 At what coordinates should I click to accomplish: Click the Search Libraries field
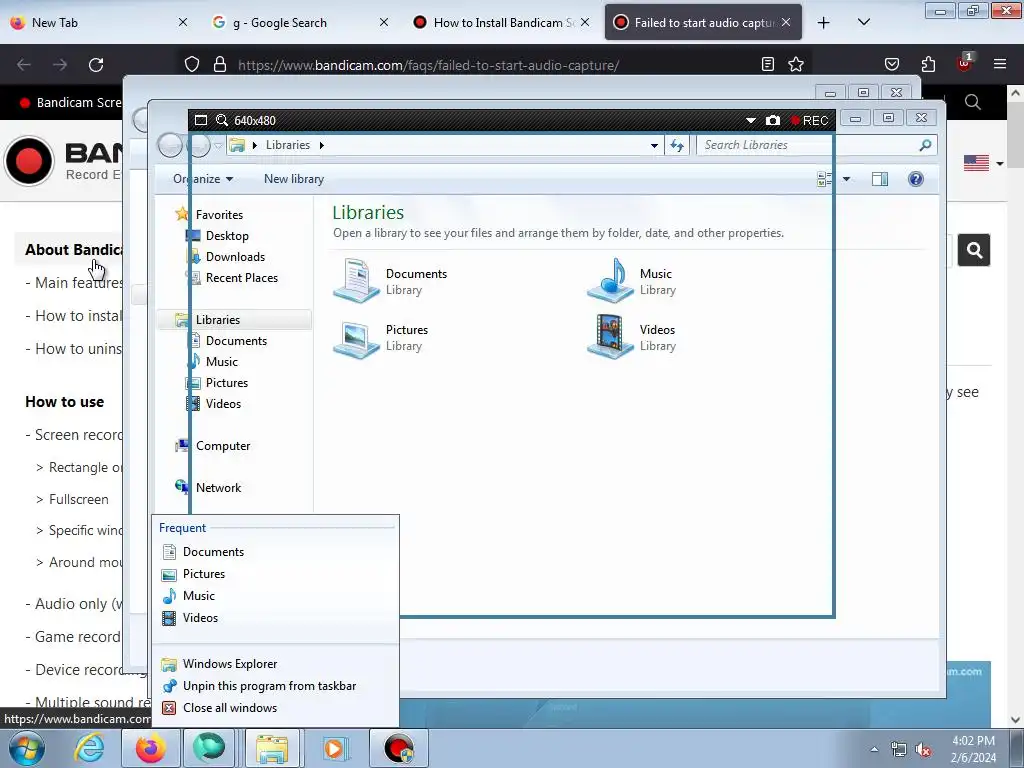(816, 145)
